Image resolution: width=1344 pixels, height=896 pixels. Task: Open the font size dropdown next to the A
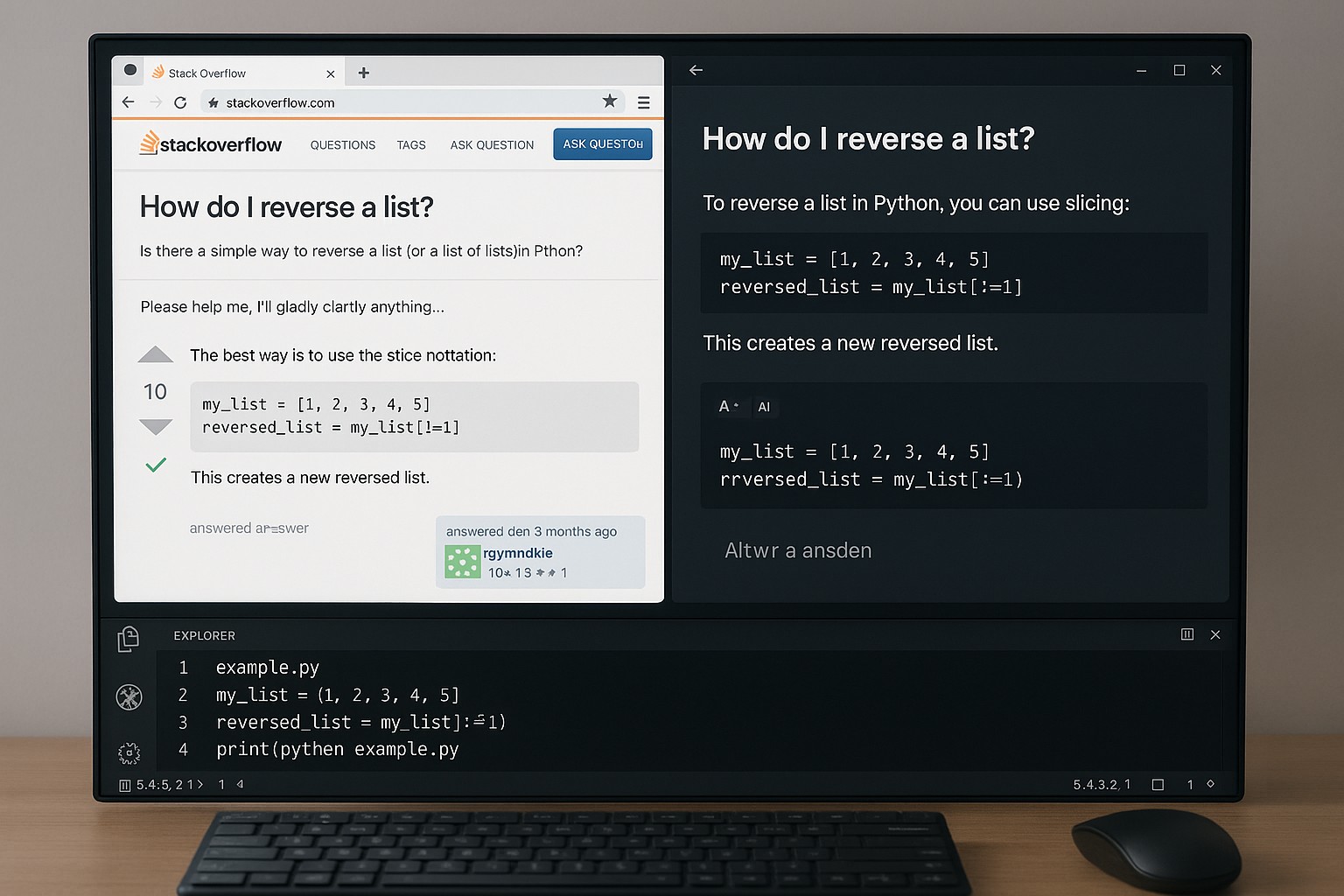[730, 406]
